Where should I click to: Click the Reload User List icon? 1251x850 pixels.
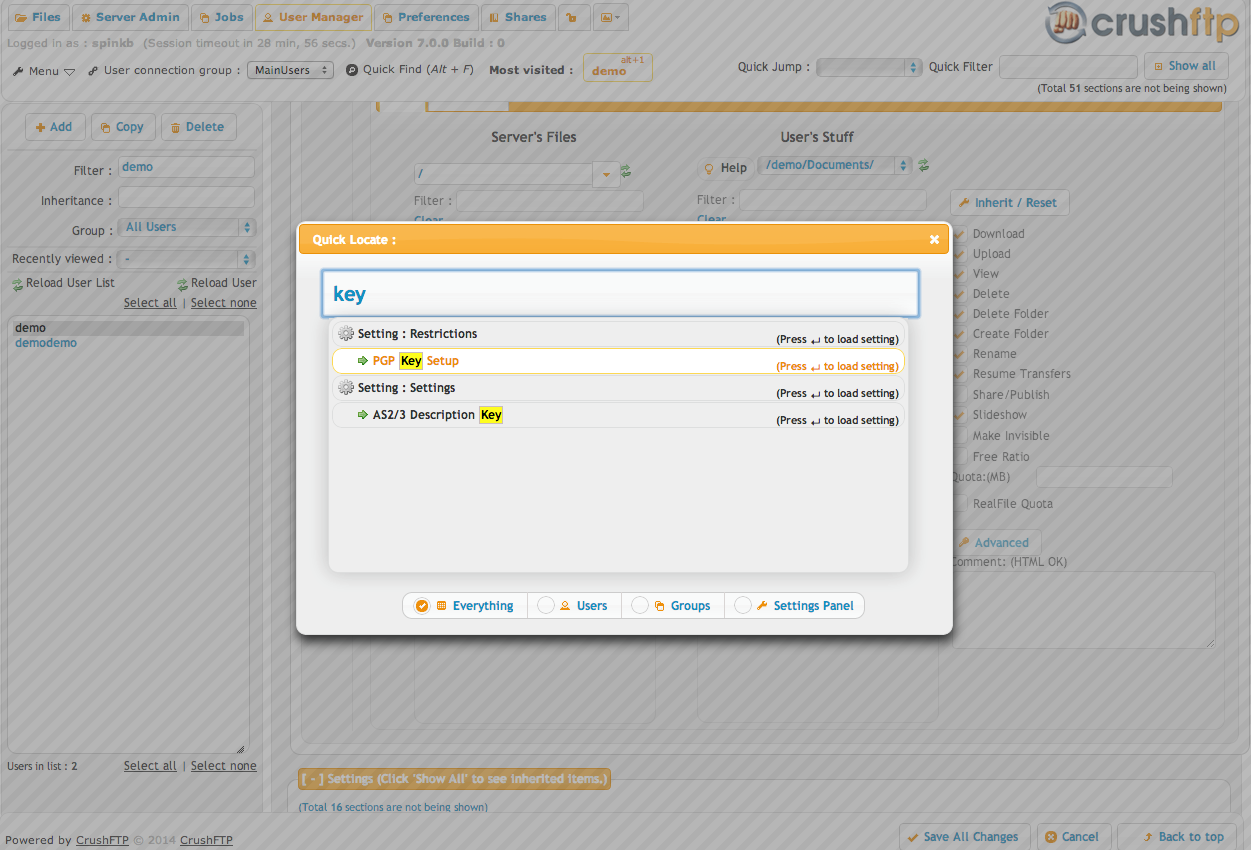[17, 285]
